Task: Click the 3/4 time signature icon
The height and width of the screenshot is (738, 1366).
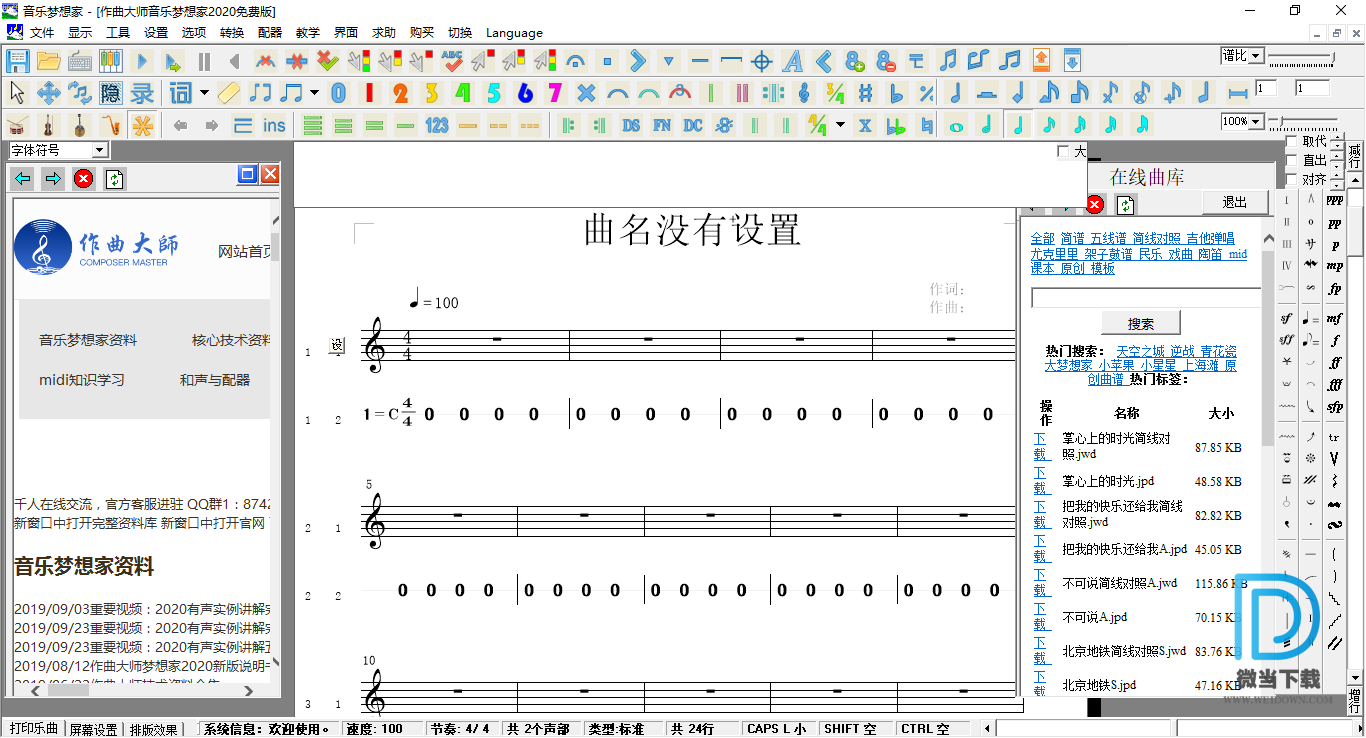Action: (835, 93)
